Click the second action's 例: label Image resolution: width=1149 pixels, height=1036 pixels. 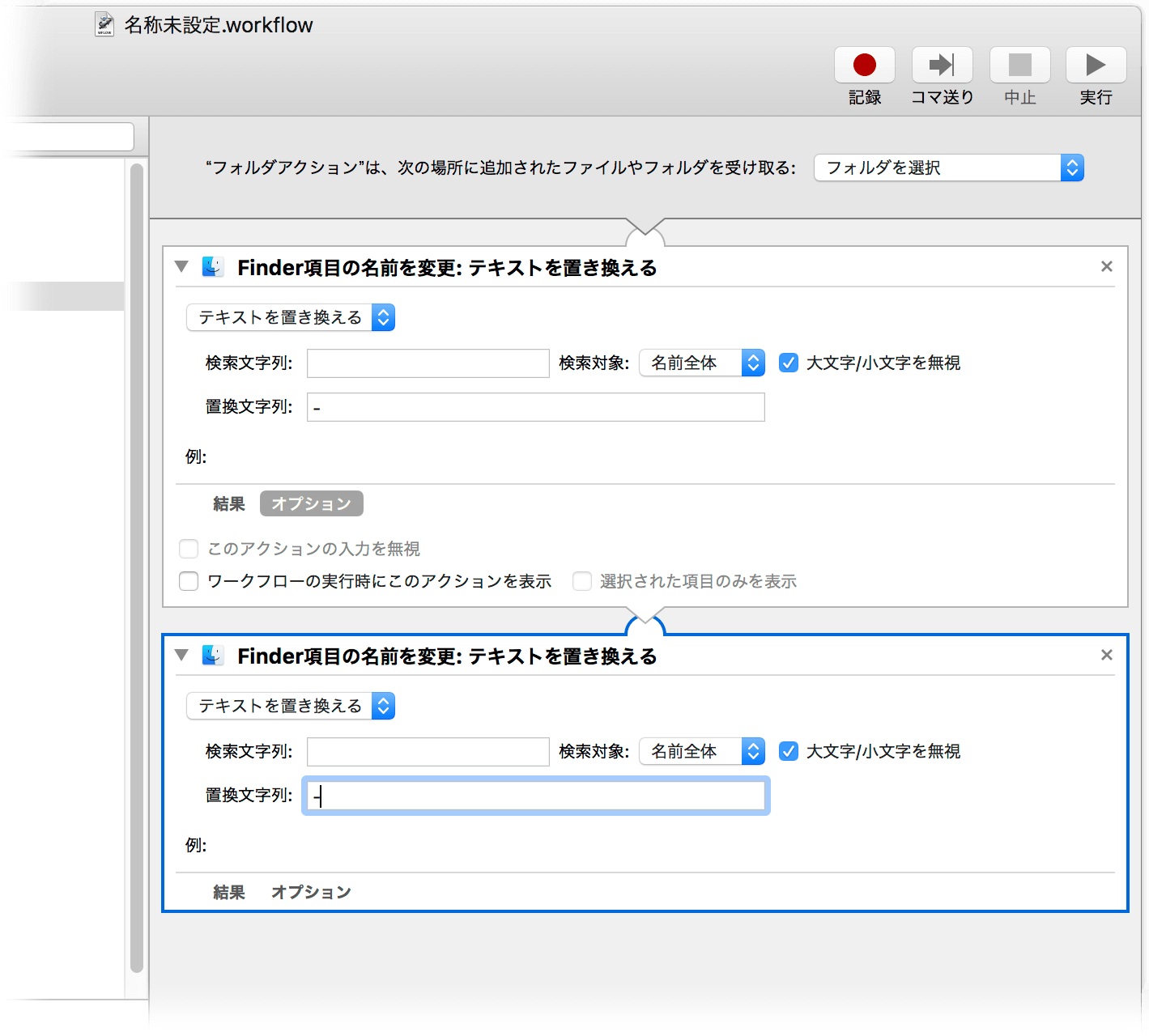point(196,845)
